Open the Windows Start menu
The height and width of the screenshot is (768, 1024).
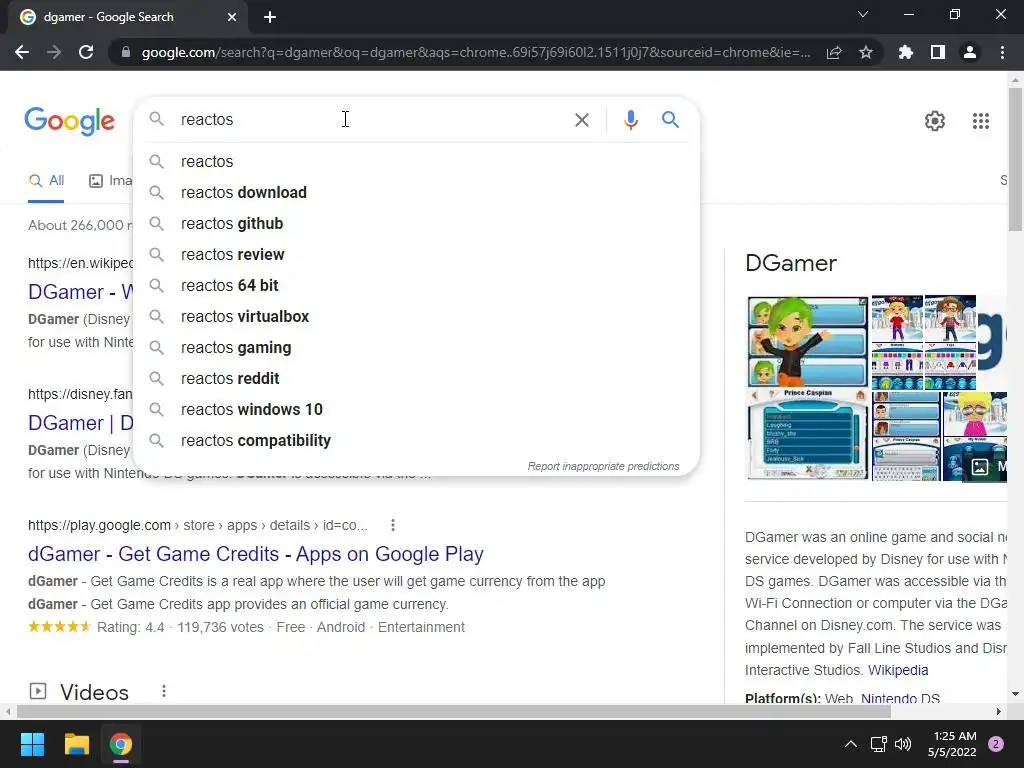coord(32,744)
